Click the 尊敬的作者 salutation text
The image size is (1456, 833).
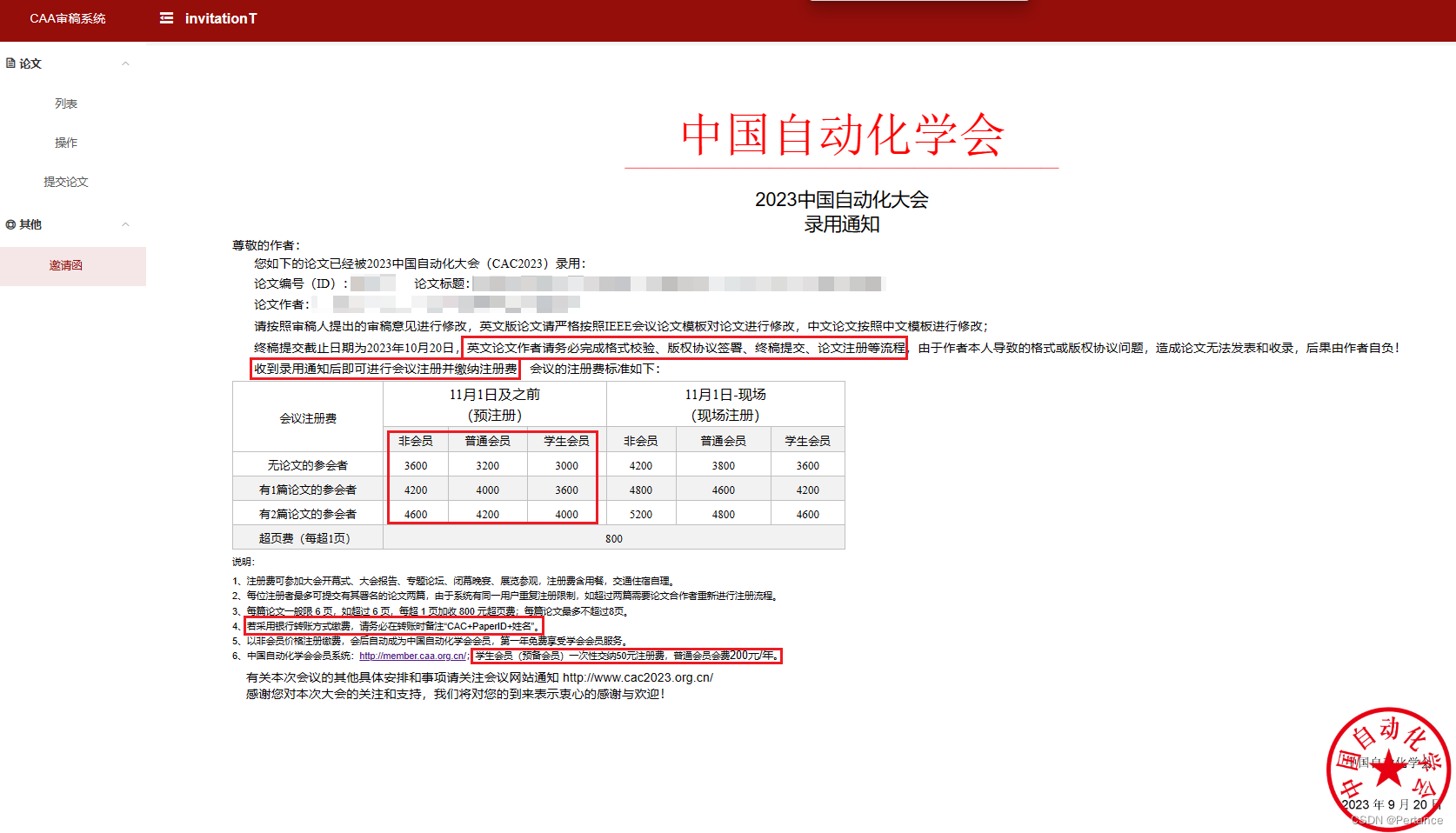(266, 245)
